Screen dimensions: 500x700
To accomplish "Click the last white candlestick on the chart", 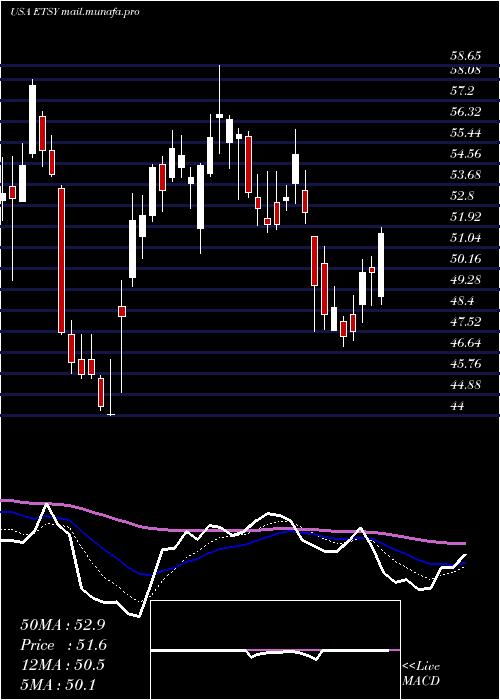I will 381,265.
